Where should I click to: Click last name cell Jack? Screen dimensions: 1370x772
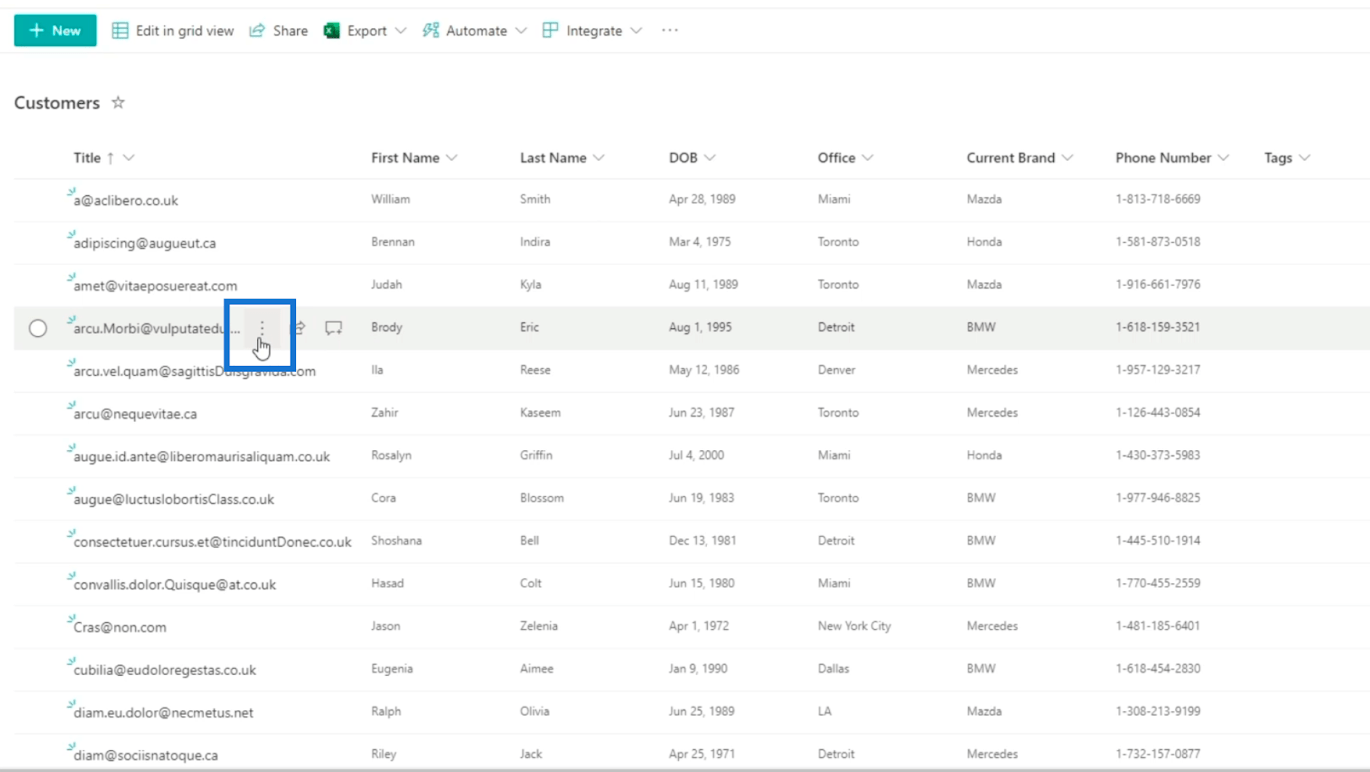tap(531, 754)
